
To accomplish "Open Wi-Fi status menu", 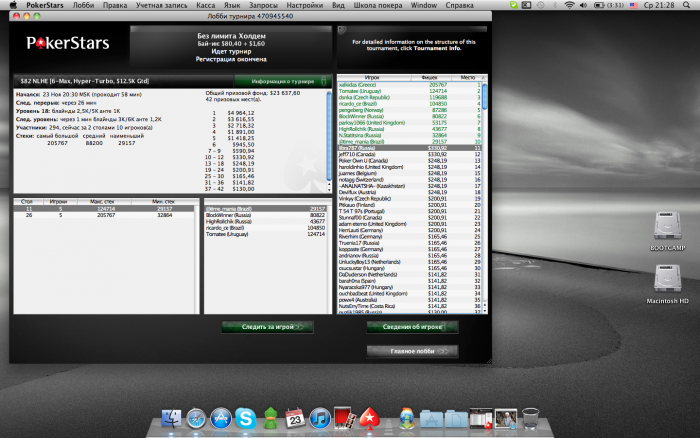I will click(569, 5).
